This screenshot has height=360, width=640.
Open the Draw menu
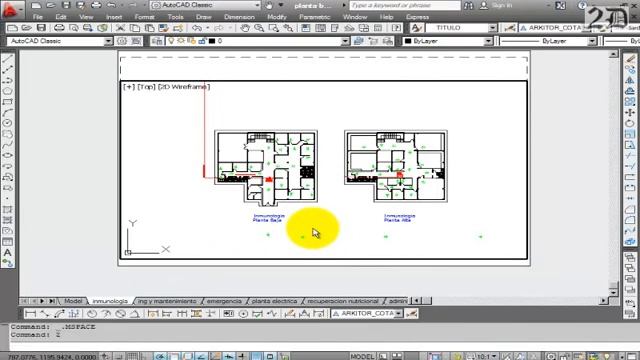click(x=204, y=17)
